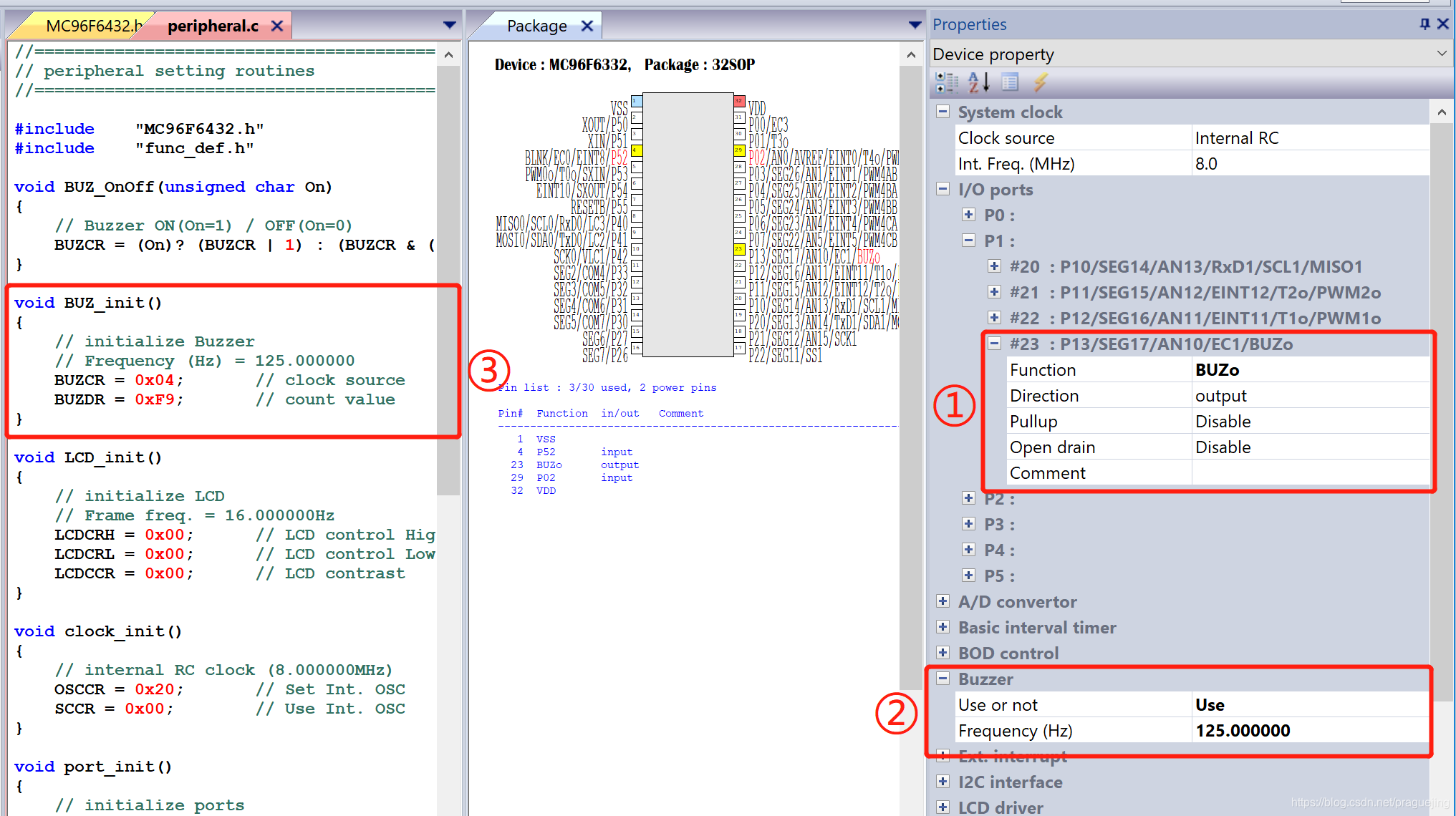
Task: Click the lightning bolt Events icon
Action: [x=1041, y=83]
